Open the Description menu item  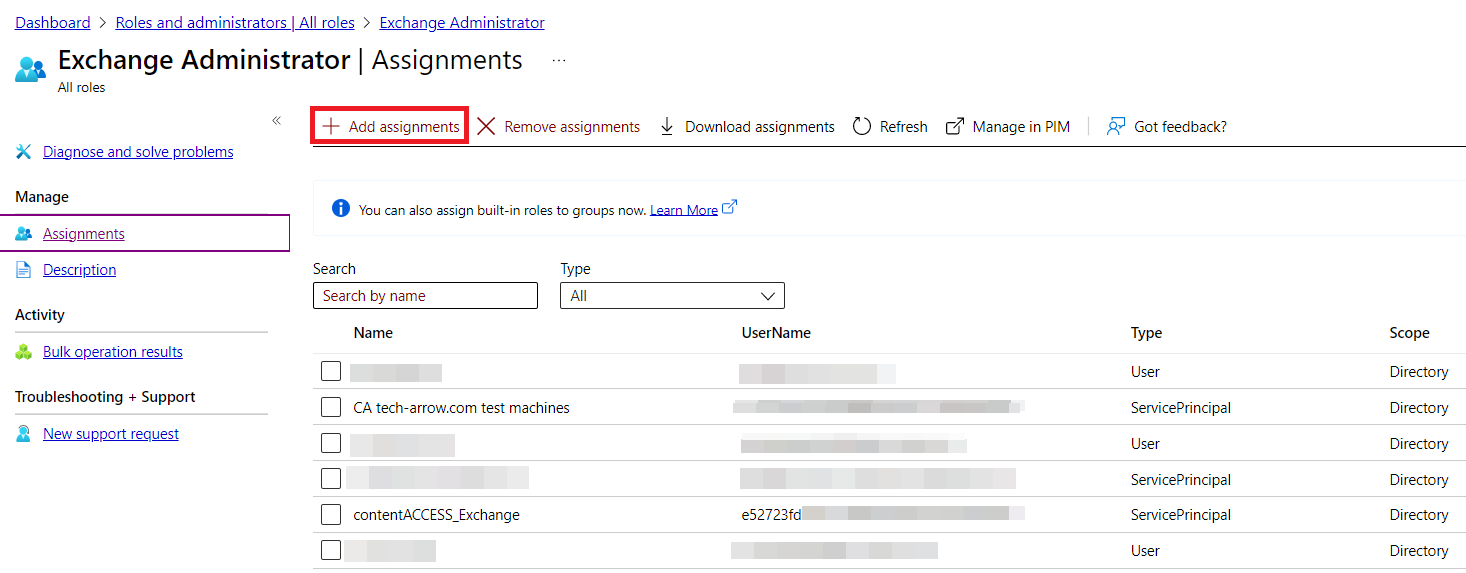point(79,270)
